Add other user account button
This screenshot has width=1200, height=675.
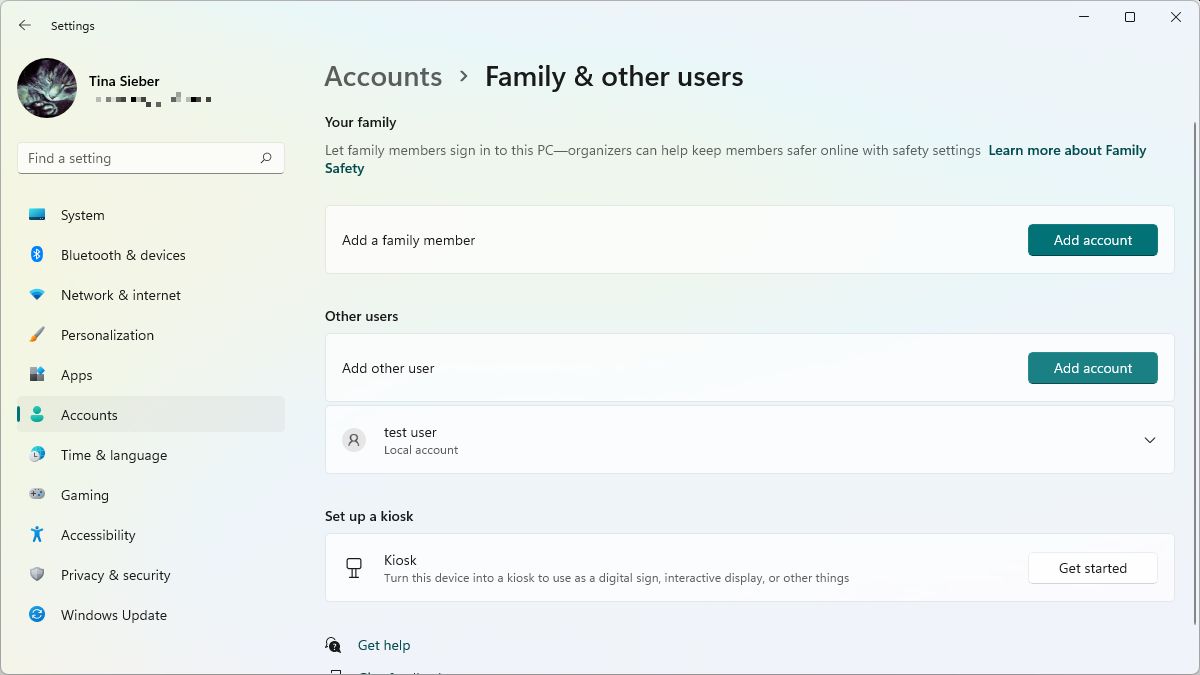(x=1092, y=368)
